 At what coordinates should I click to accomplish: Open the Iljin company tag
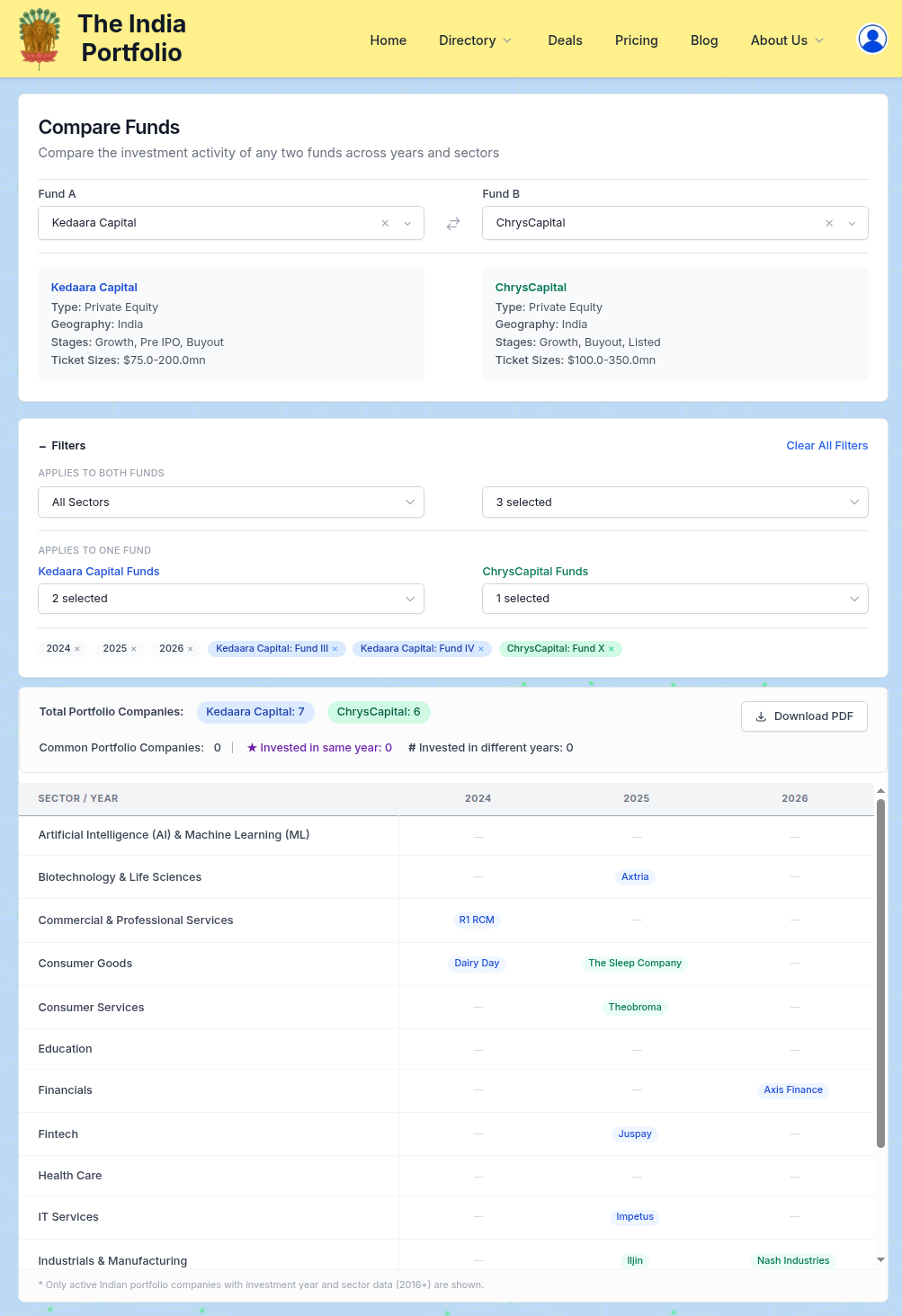point(635,1261)
